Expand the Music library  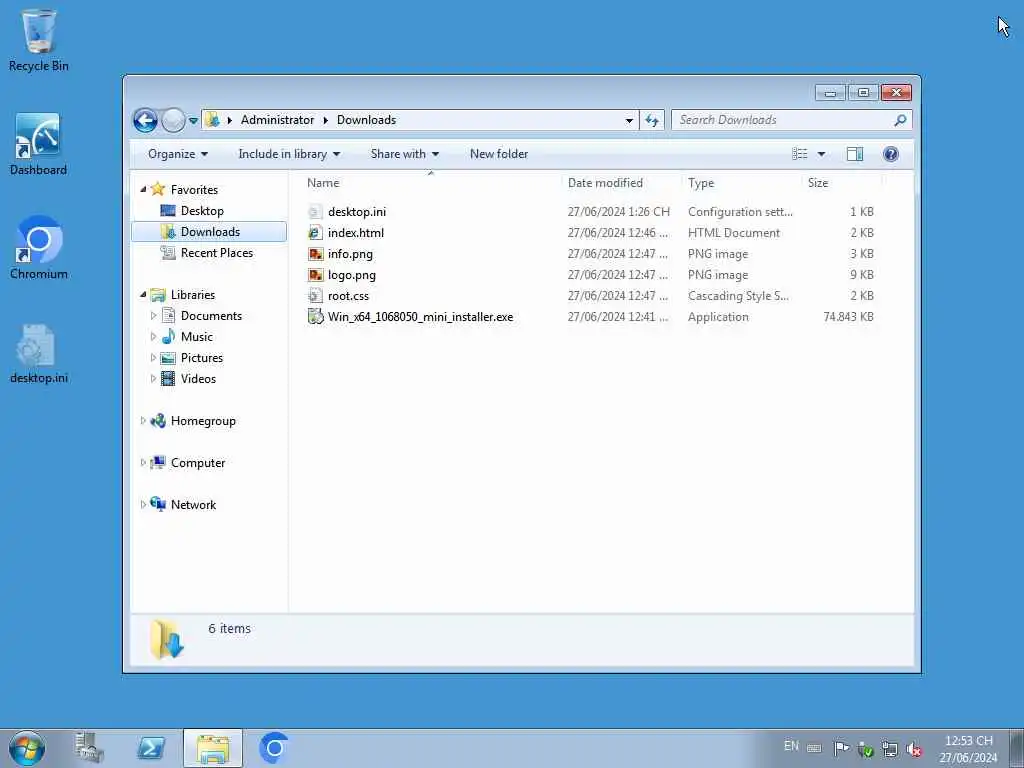[x=153, y=337]
